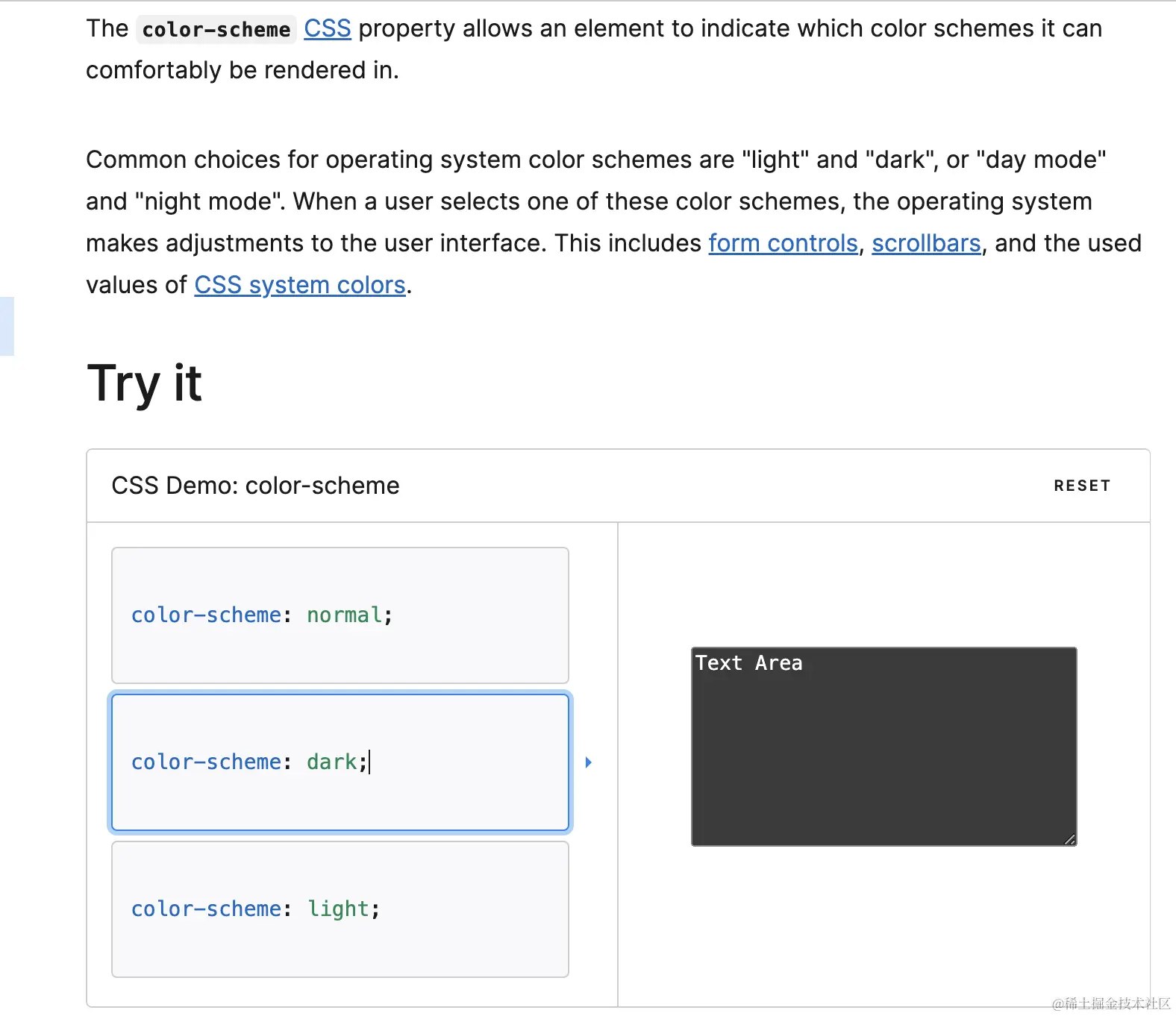
Task: Click the words Text Area in textarea
Action: click(x=748, y=663)
